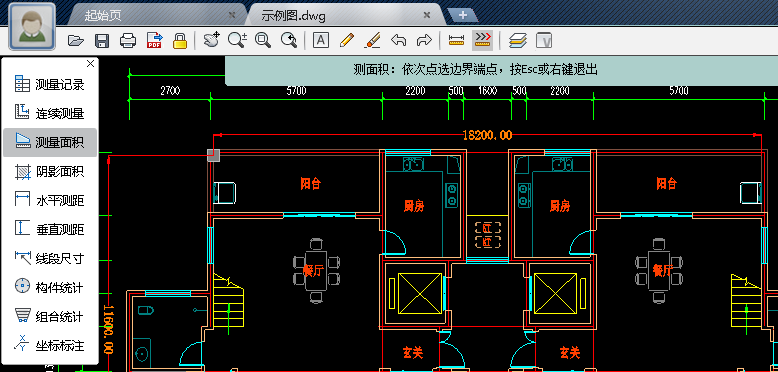Click the left 玄关 room label
The width and height of the screenshot is (778, 372).
[x=413, y=353]
